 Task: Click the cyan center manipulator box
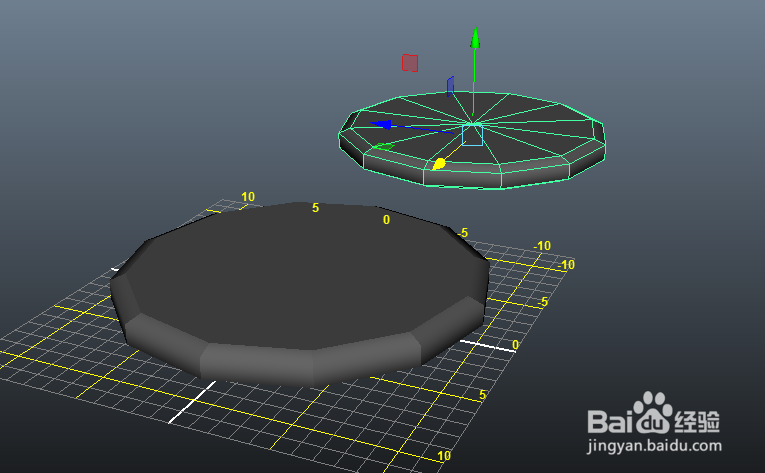click(472, 135)
